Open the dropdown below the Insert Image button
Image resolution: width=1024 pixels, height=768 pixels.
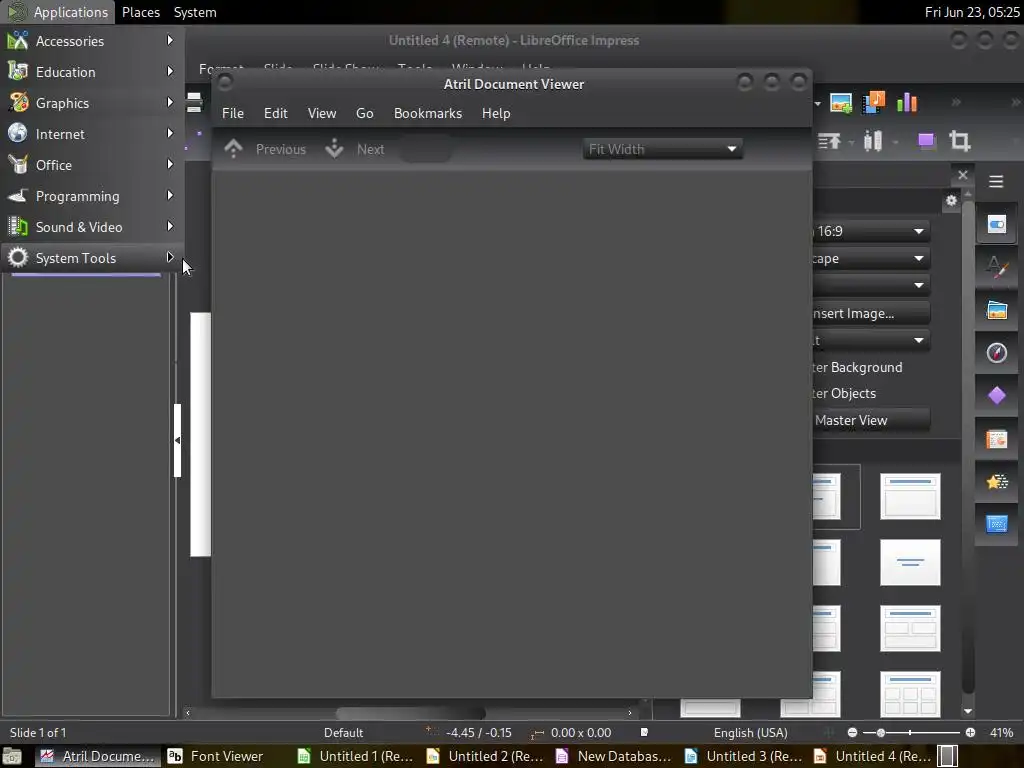[872, 340]
